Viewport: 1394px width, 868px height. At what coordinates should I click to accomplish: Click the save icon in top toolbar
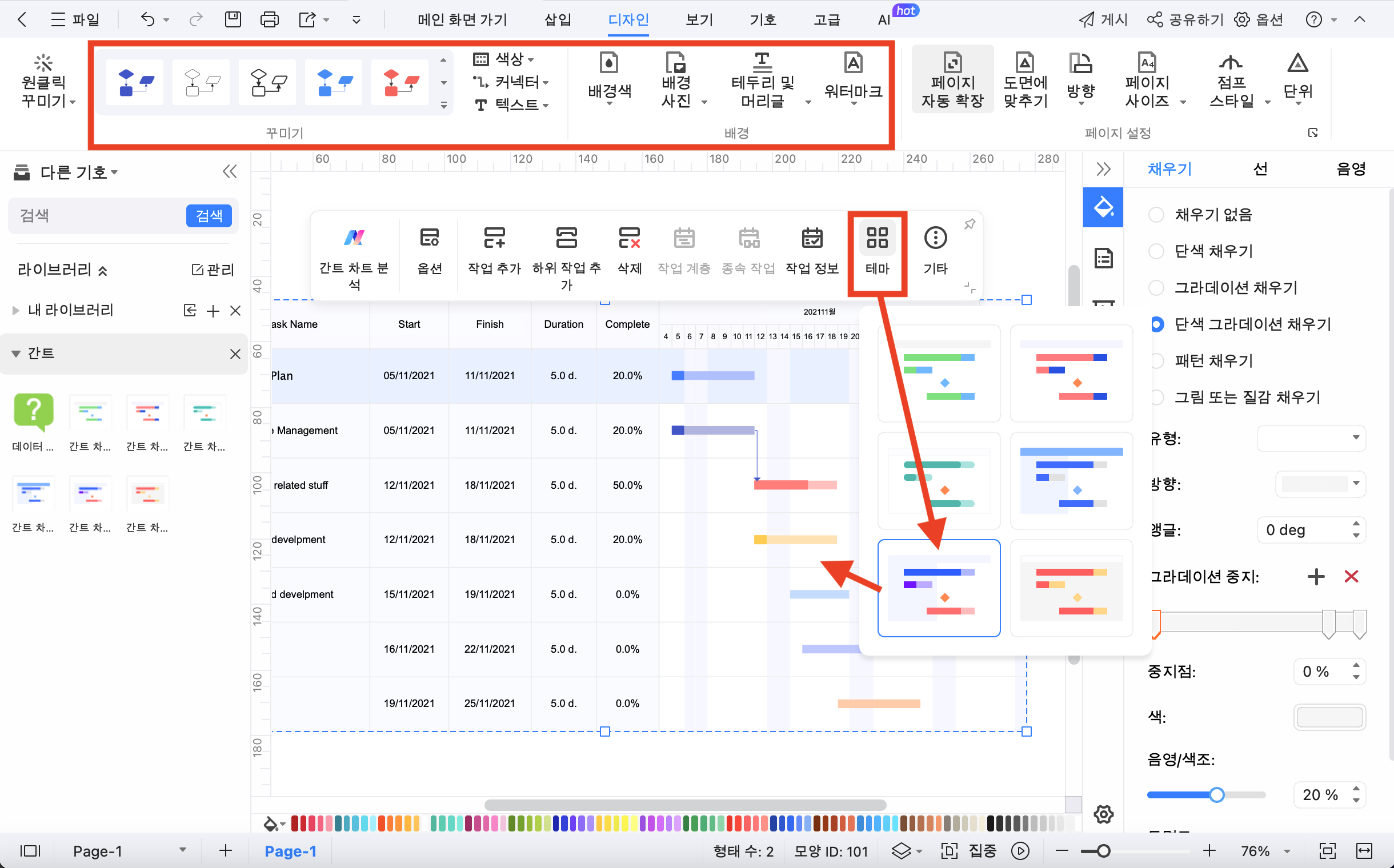(233, 19)
